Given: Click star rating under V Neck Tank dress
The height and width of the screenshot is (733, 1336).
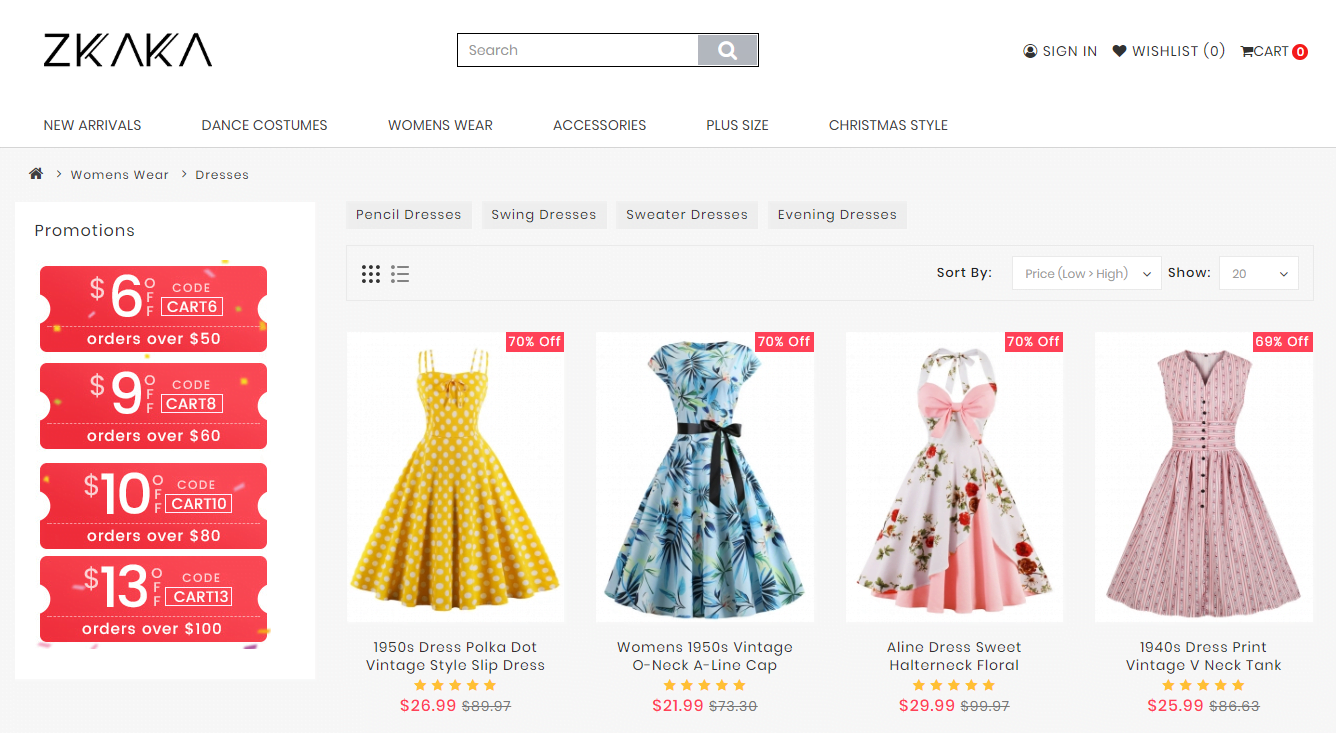Looking at the screenshot, I should click(x=1203, y=686).
